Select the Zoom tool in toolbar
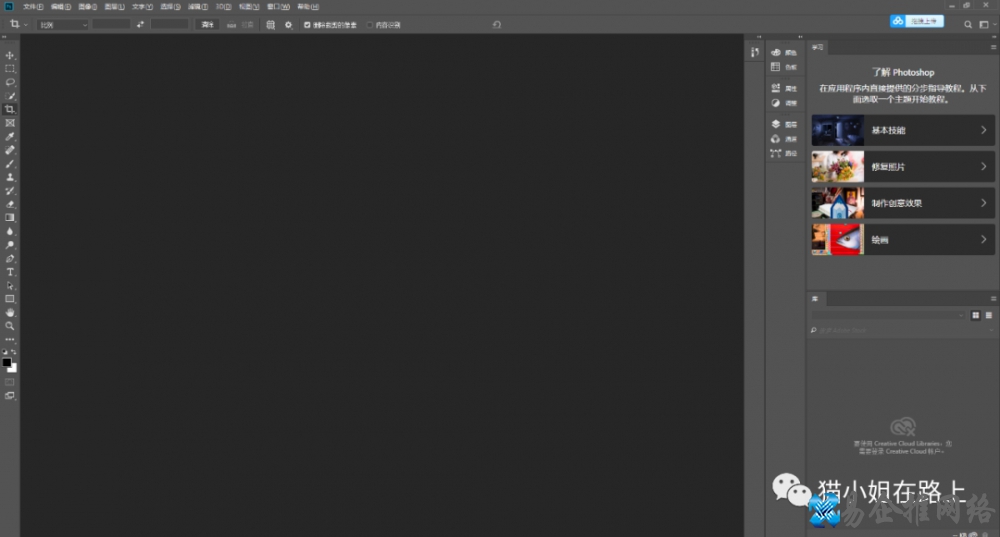1000x537 pixels. tap(10, 326)
